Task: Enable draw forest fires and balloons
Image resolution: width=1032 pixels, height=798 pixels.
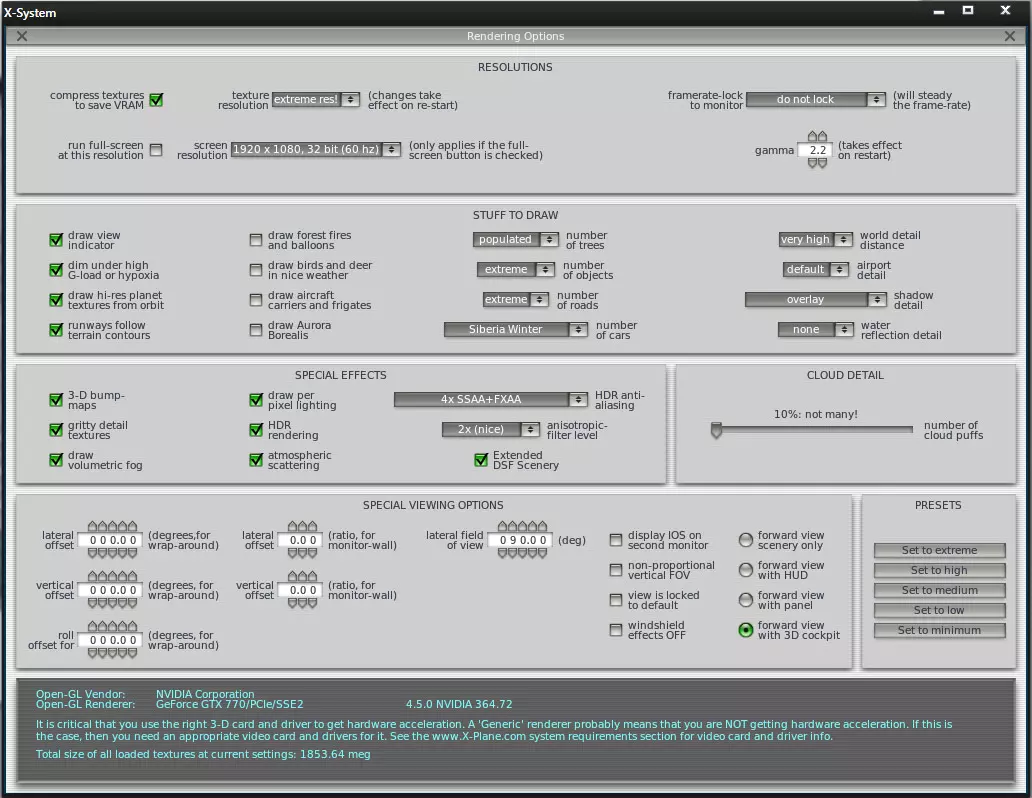Action: [256, 240]
